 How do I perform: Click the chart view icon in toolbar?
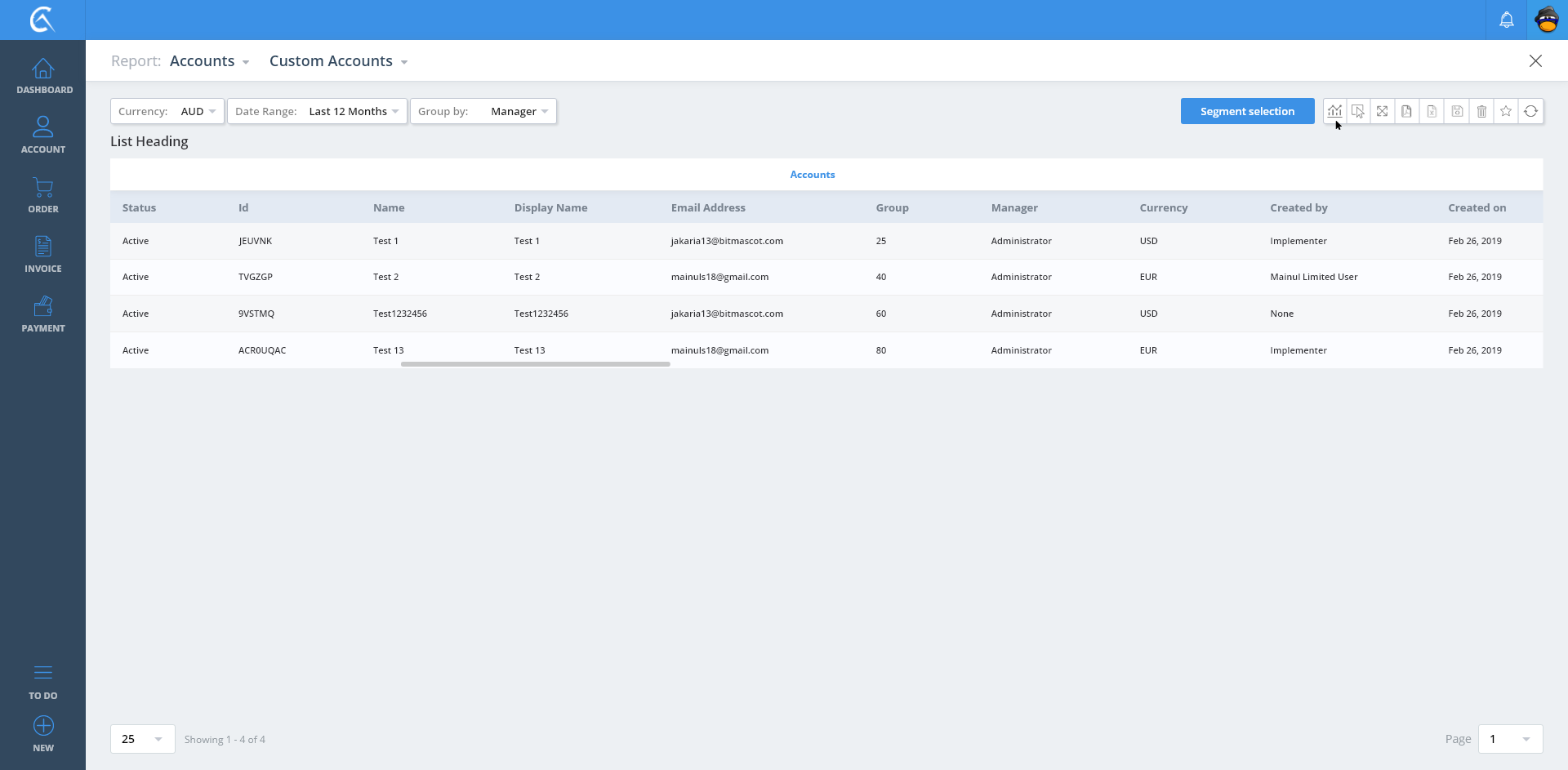click(x=1334, y=111)
